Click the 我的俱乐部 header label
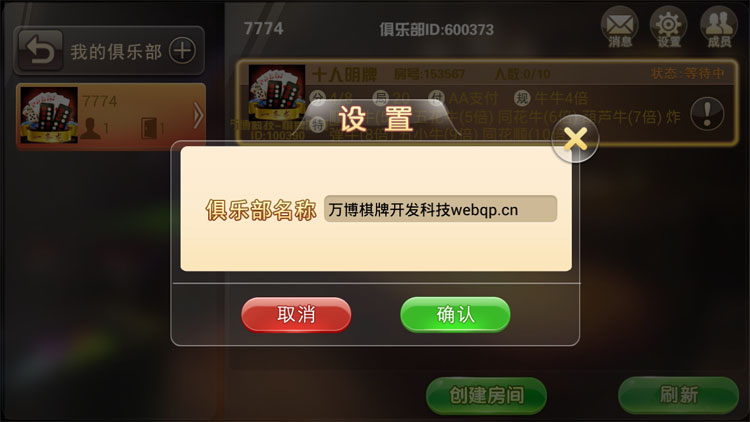The width and height of the screenshot is (750, 422). 116,52
